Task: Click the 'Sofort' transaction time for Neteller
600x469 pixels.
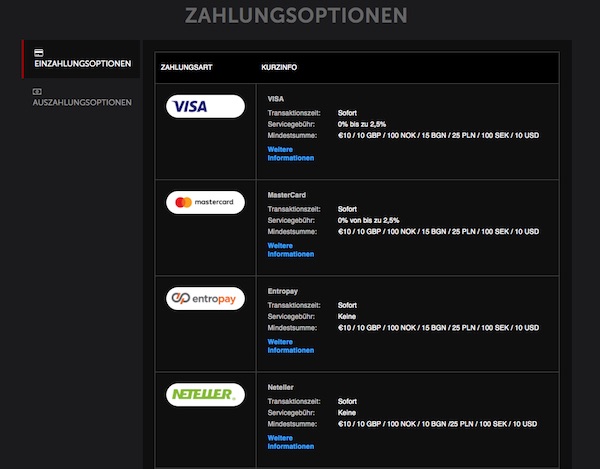Action: pyautogui.click(x=347, y=401)
